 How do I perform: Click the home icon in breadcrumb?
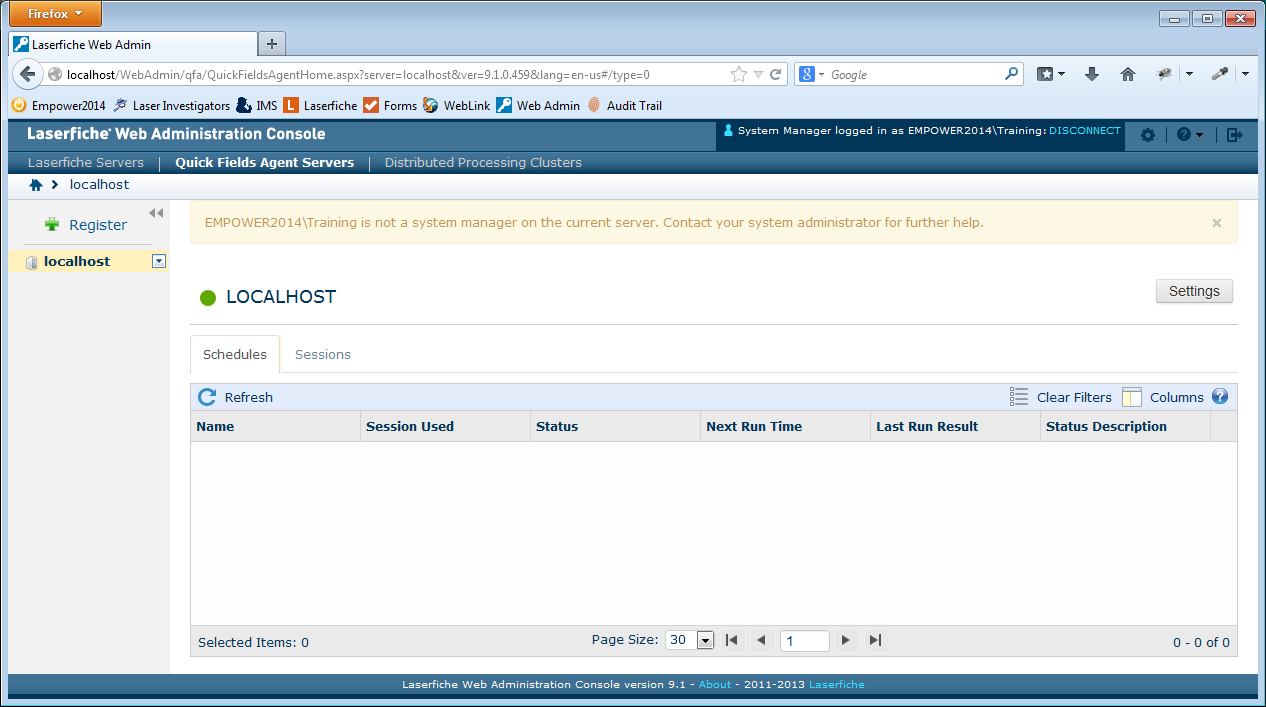[x=36, y=185]
